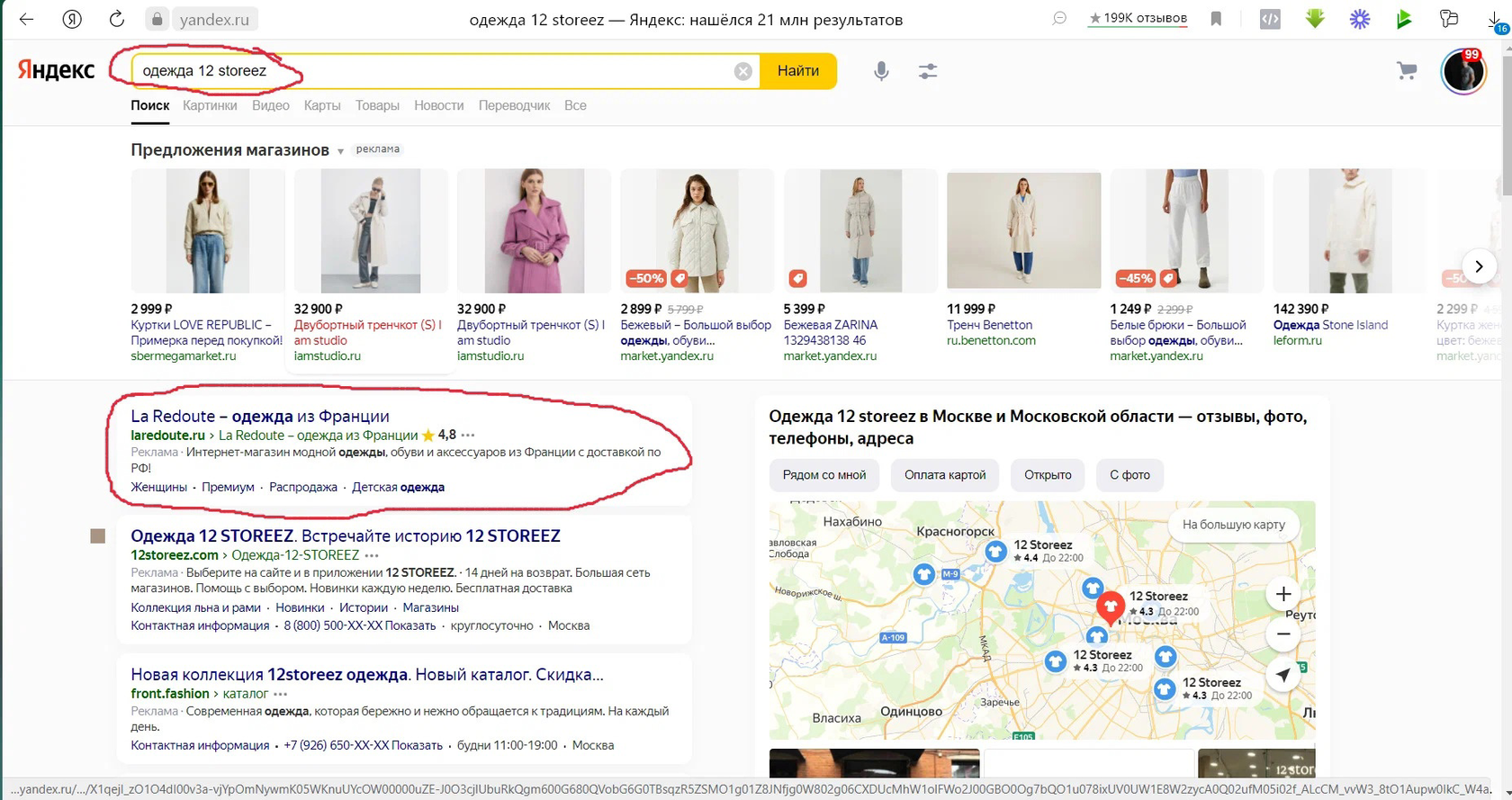Click the map geolocation arrow icon
Screen dimensions: 1512x800
pos(1283,674)
